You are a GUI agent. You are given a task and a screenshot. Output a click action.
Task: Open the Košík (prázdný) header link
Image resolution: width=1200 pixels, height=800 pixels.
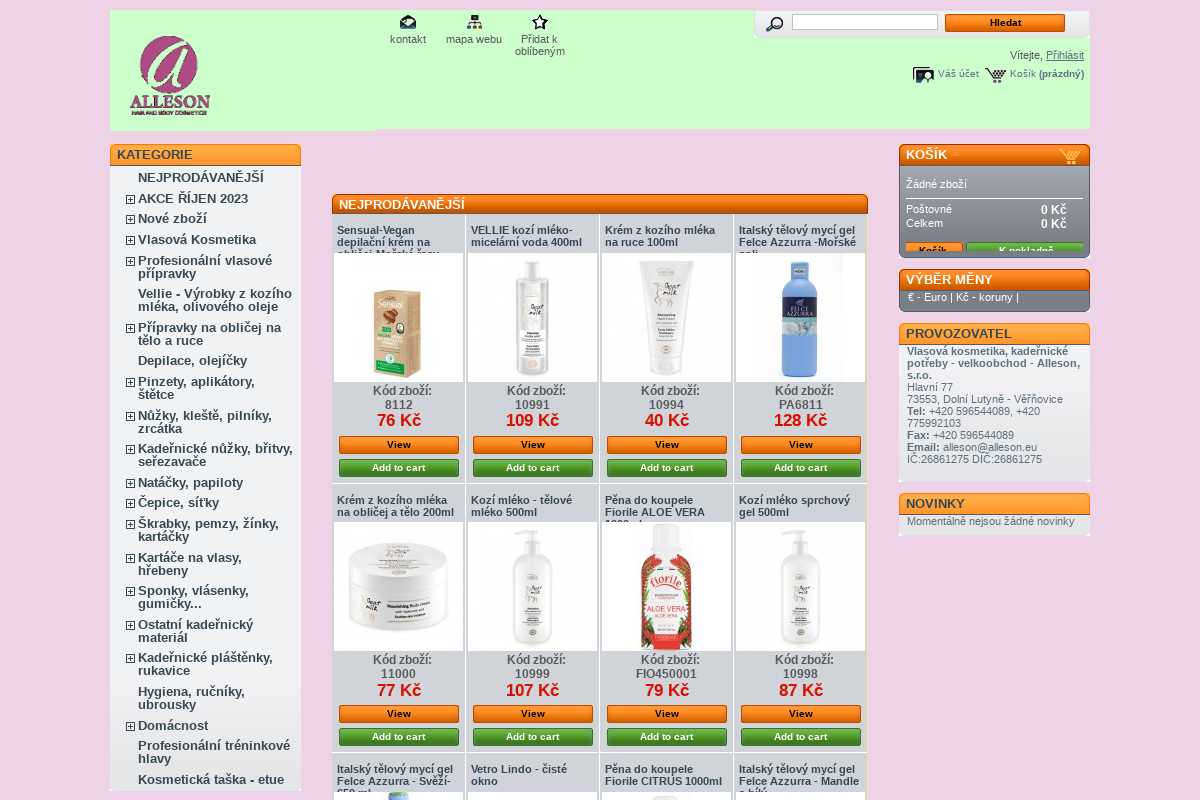(1047, 75)
